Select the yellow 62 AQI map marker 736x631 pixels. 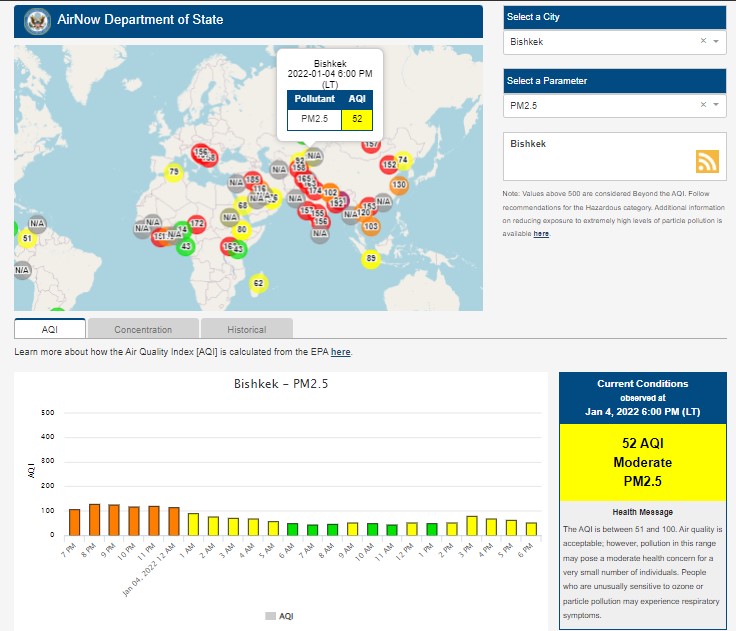pyautogui.click(x=258, y=284)
